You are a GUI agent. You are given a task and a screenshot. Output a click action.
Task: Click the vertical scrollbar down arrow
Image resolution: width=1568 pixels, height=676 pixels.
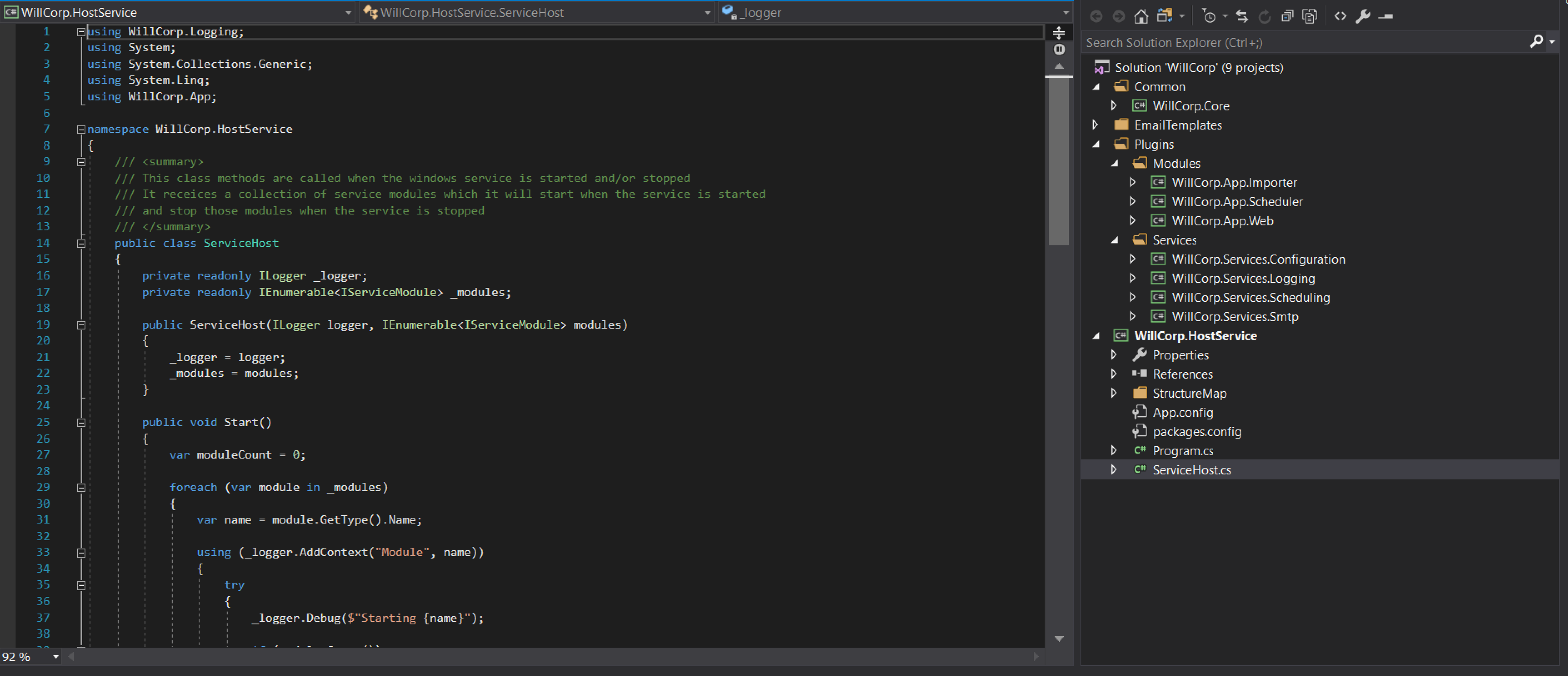coord(1059,639)
